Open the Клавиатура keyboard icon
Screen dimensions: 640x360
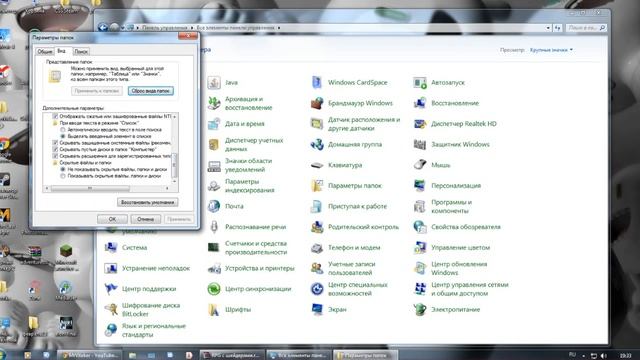317,165
